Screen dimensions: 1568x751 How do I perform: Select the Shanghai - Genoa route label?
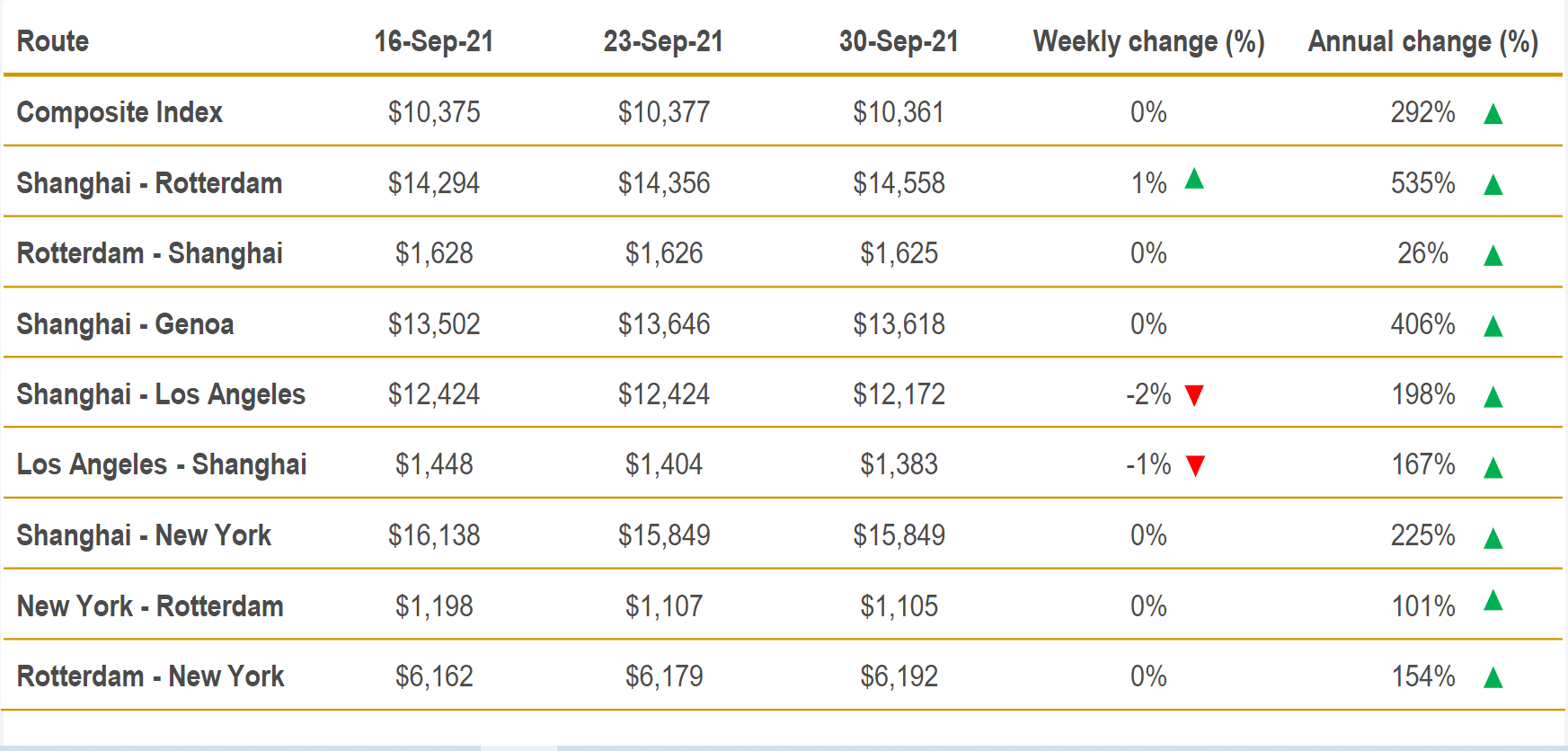point(125,324)
